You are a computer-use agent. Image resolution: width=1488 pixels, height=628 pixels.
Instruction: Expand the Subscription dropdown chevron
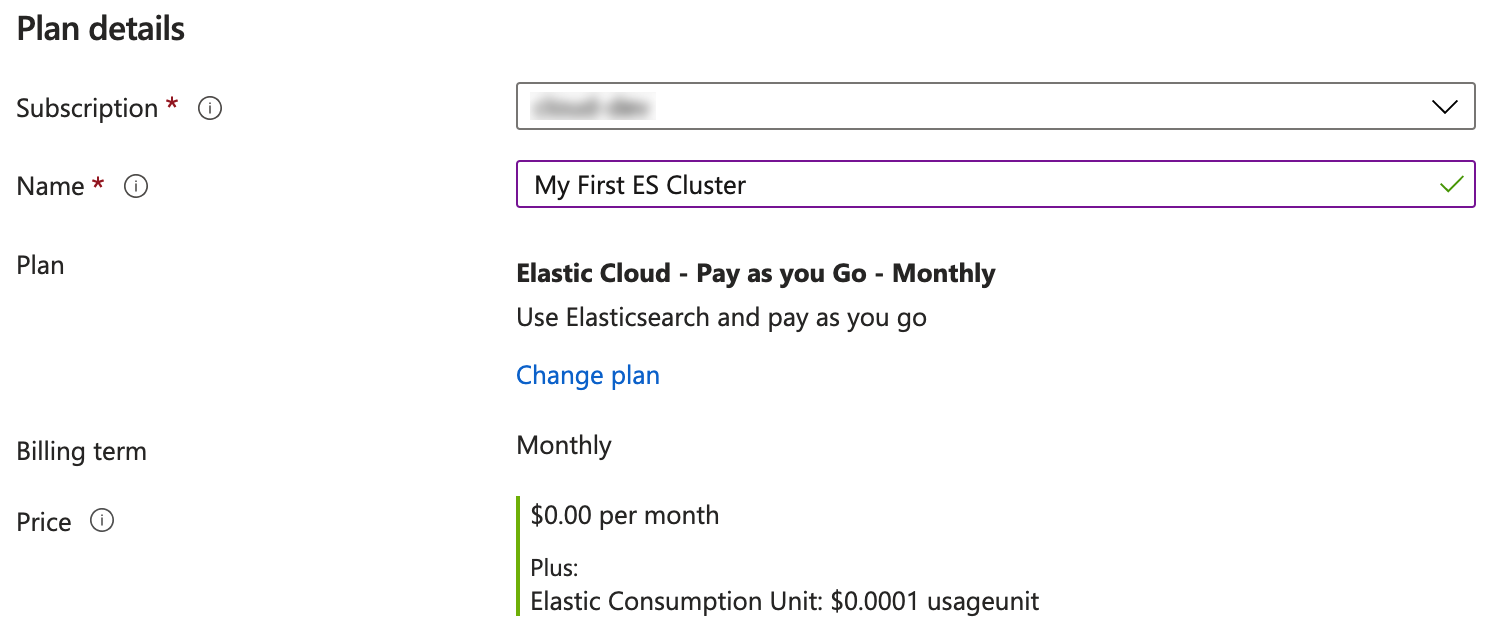click(x=1445, y=107)
